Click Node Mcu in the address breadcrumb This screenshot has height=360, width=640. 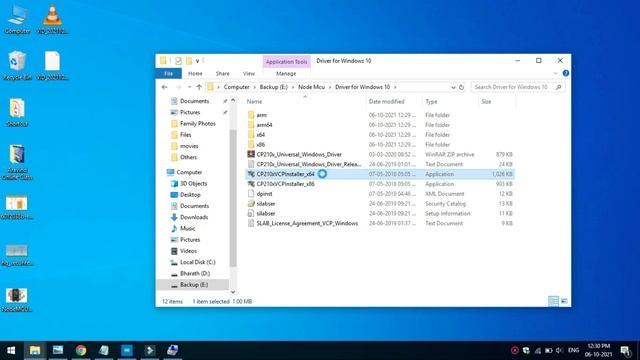(x=311, y=87)
